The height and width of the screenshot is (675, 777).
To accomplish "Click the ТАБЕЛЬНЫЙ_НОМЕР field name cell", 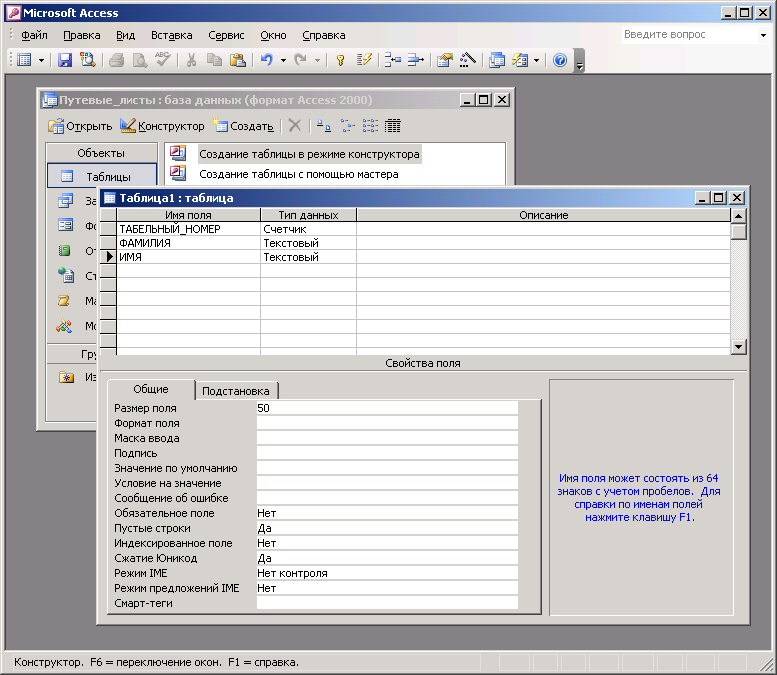I will (x=188, y=229).
